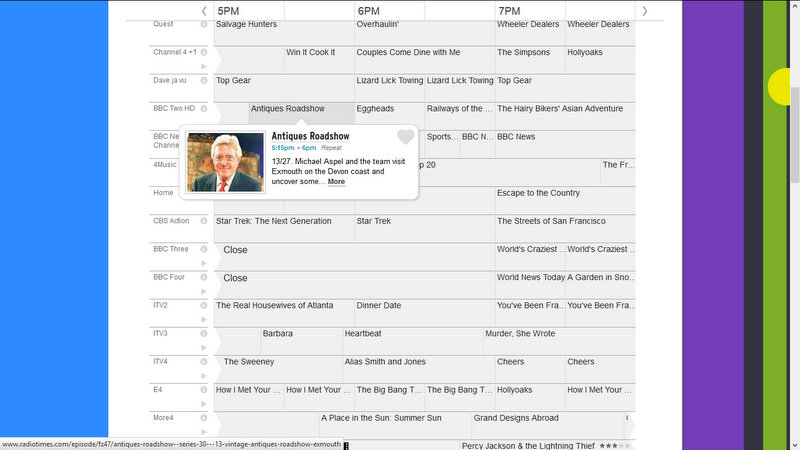The height and width of the screenshot is (450, 800).
Task: Expand arrow under Channel 4 +1
Action: coord(204,66)
